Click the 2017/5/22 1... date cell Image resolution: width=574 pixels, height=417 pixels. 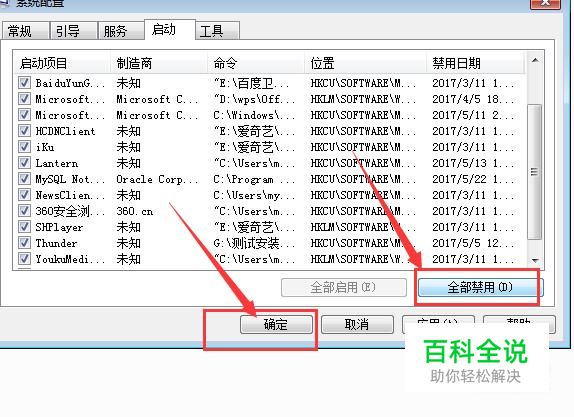[474, 179]
